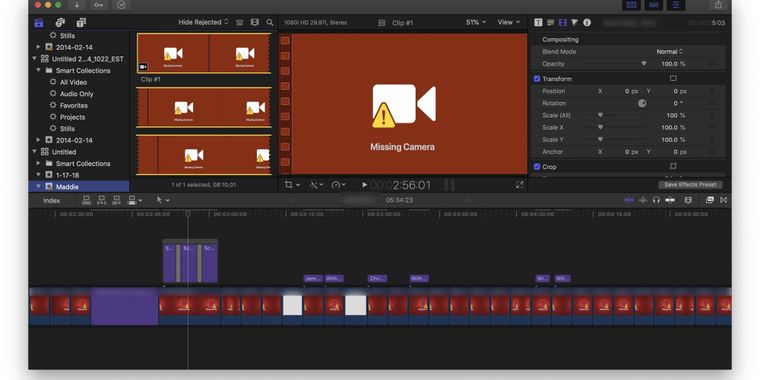This screenshot has height=380, width=760.
Task: Show the Libraries sidebar clapper icon
Action: click(x=39, y=22)
